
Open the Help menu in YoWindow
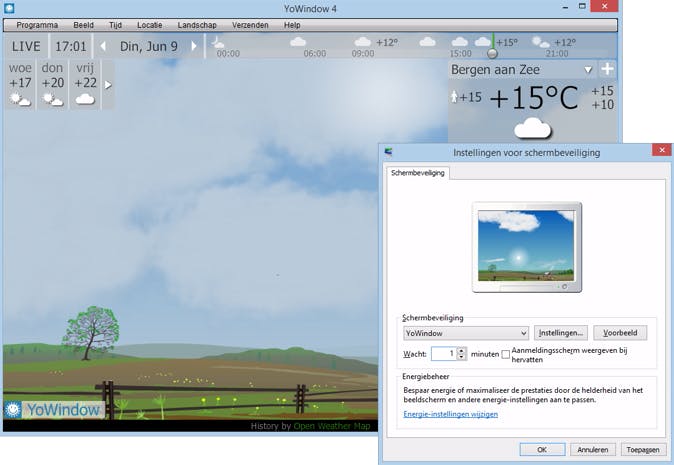point(292,25)
